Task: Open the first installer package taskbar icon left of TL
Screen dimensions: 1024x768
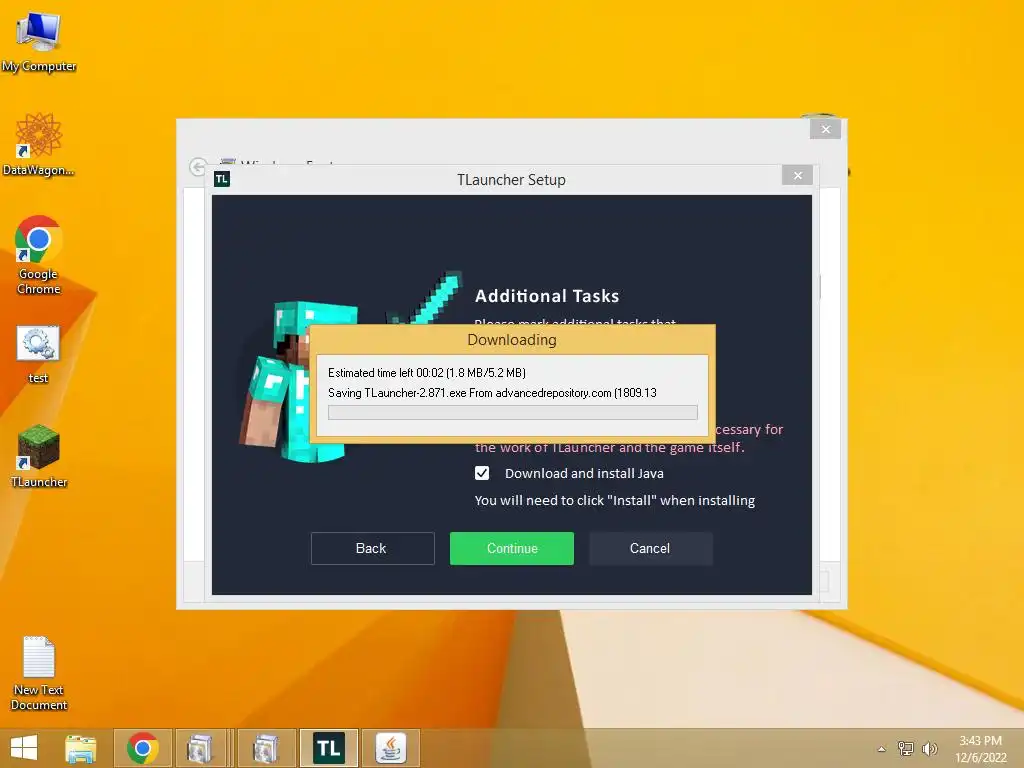Action: (x=200, y=748)
